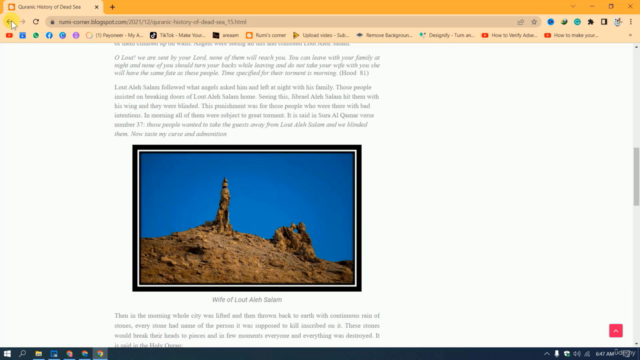Open the YouTube bookmark icon
This screenshot has height=360, width=640.
(x=9, y=36)
